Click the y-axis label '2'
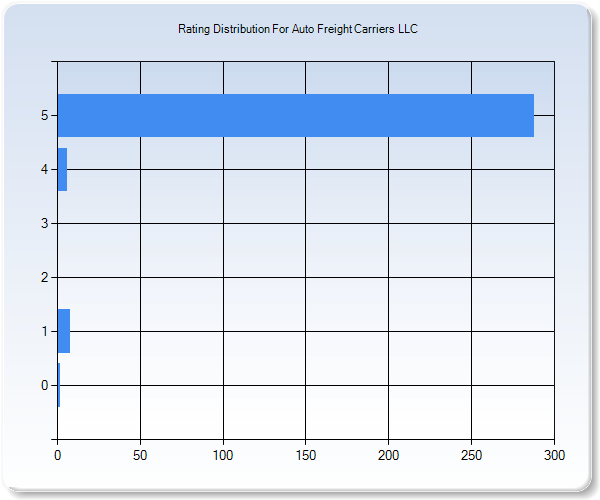Viewport: 600px width, 500px height. [x=44, y=277]
